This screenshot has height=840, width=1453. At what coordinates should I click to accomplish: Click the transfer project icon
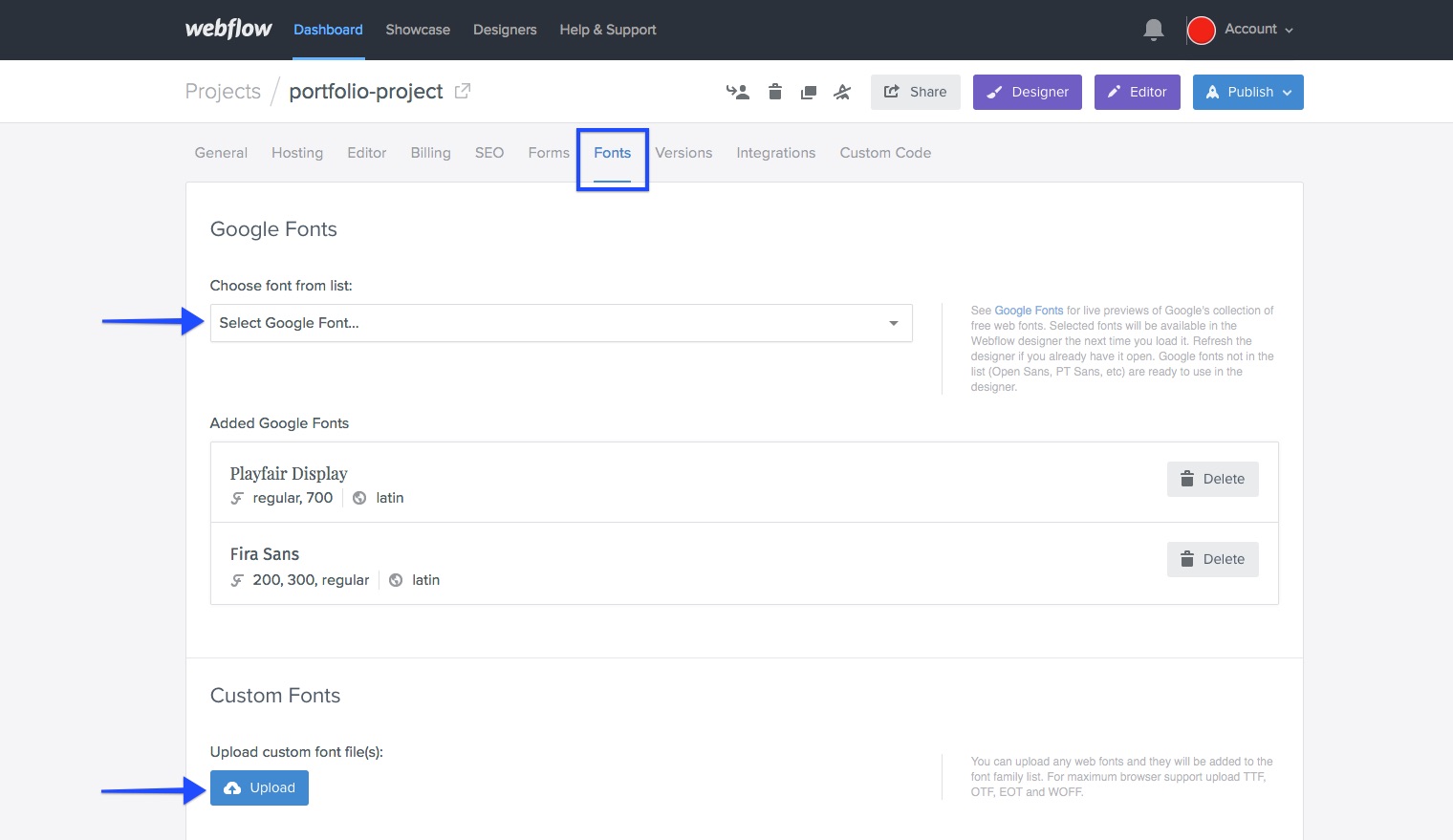coord(738,92)
